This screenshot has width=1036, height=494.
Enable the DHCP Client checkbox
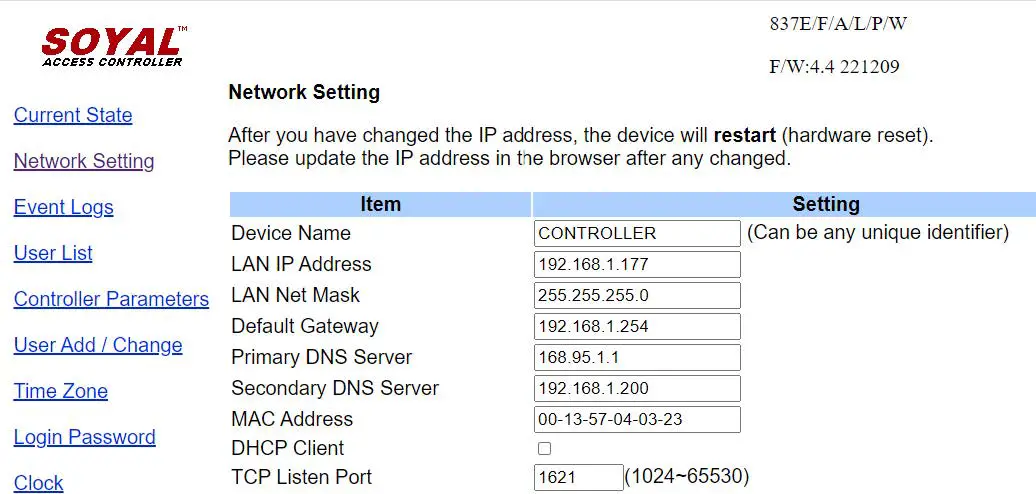click(545, 448)
